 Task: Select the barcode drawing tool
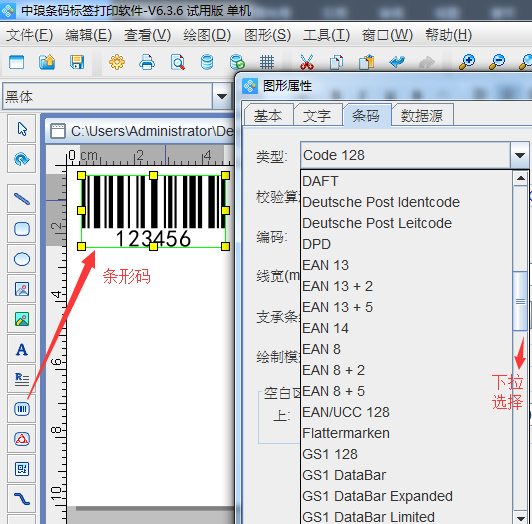pos(22,409)
